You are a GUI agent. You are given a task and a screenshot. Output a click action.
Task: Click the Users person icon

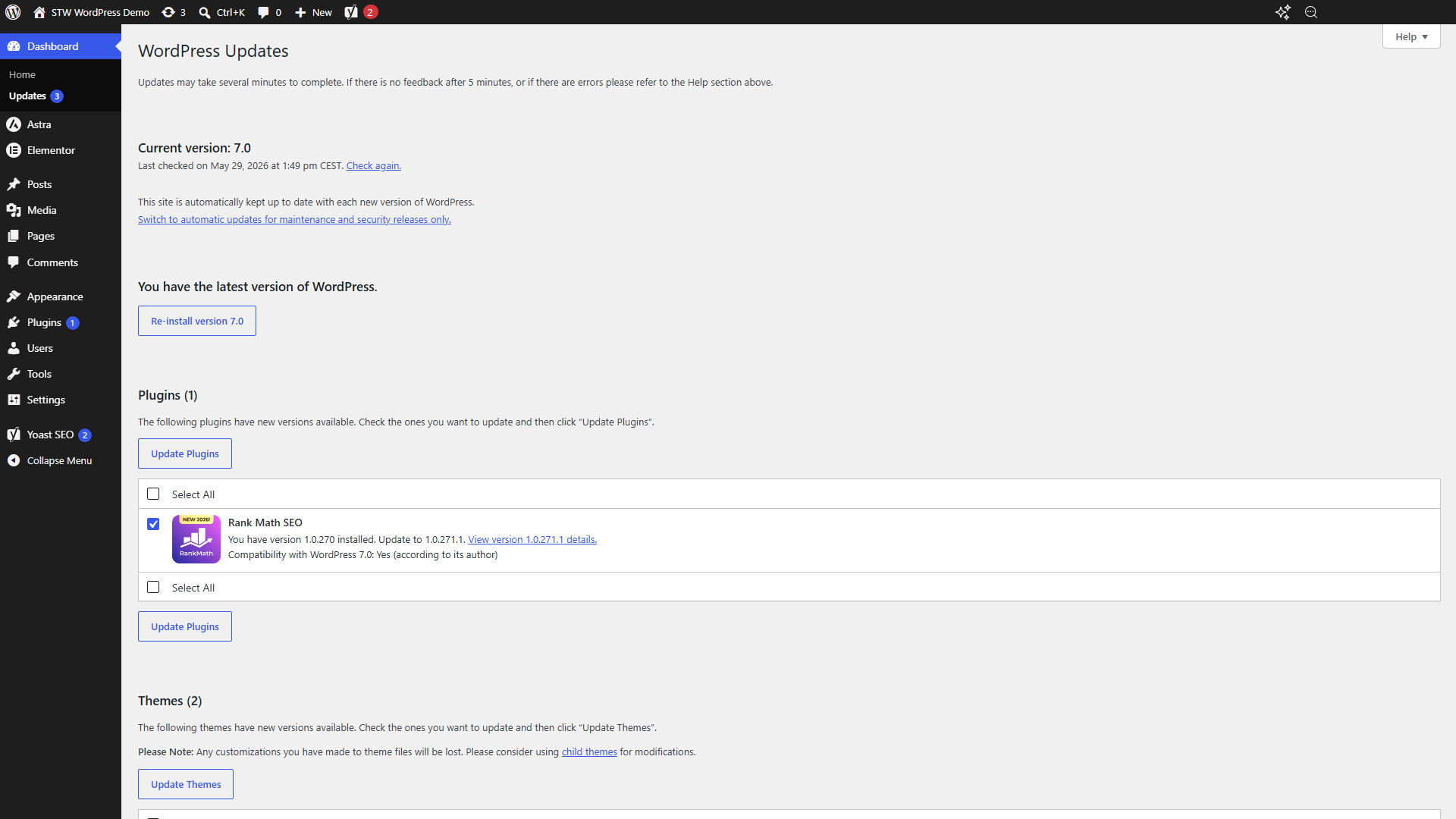14,348
